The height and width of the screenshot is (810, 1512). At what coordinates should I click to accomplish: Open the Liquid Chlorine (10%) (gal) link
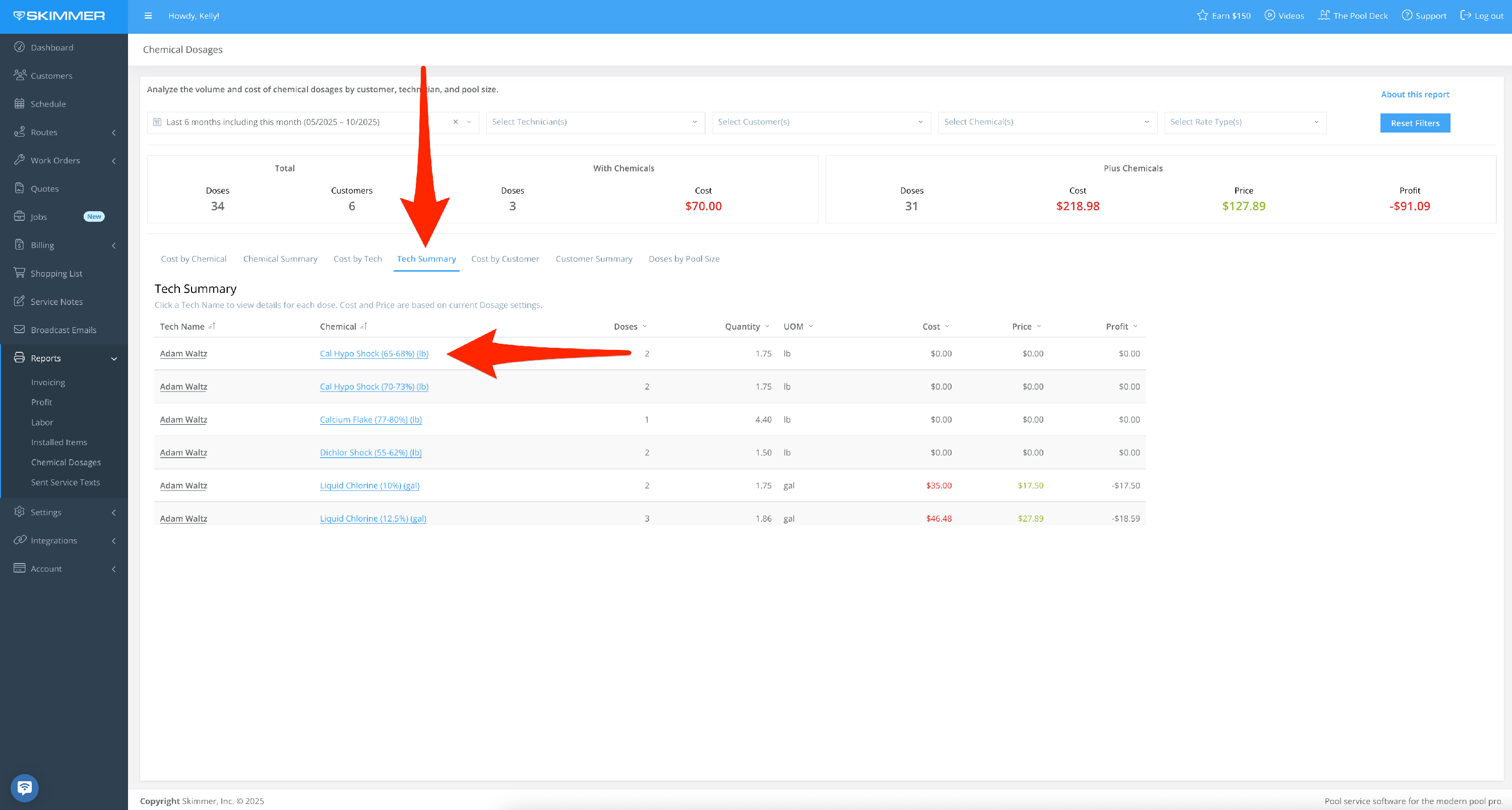click(x=369, y=485)
